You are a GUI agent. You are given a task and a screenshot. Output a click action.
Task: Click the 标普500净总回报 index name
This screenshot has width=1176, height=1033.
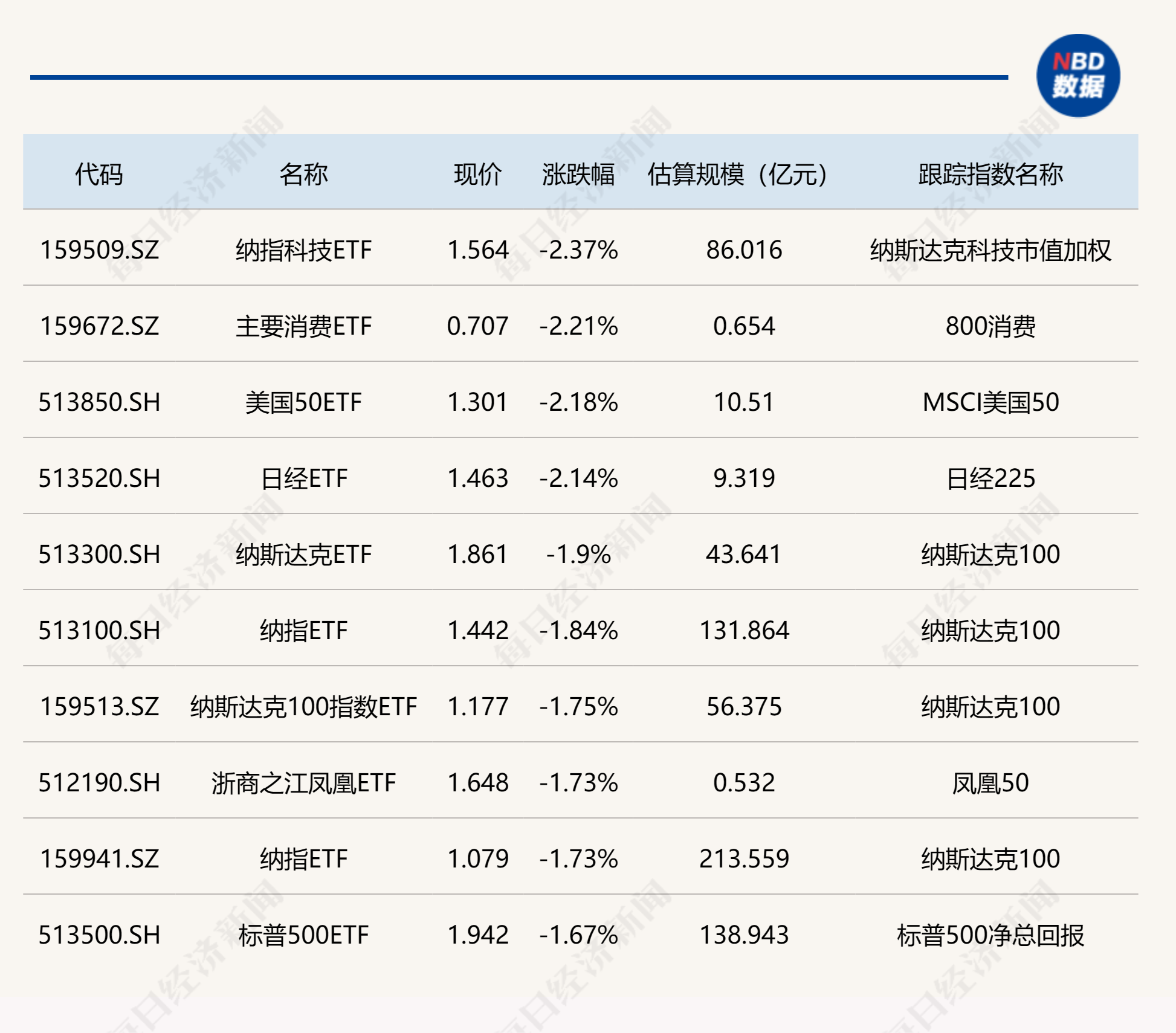990,935
